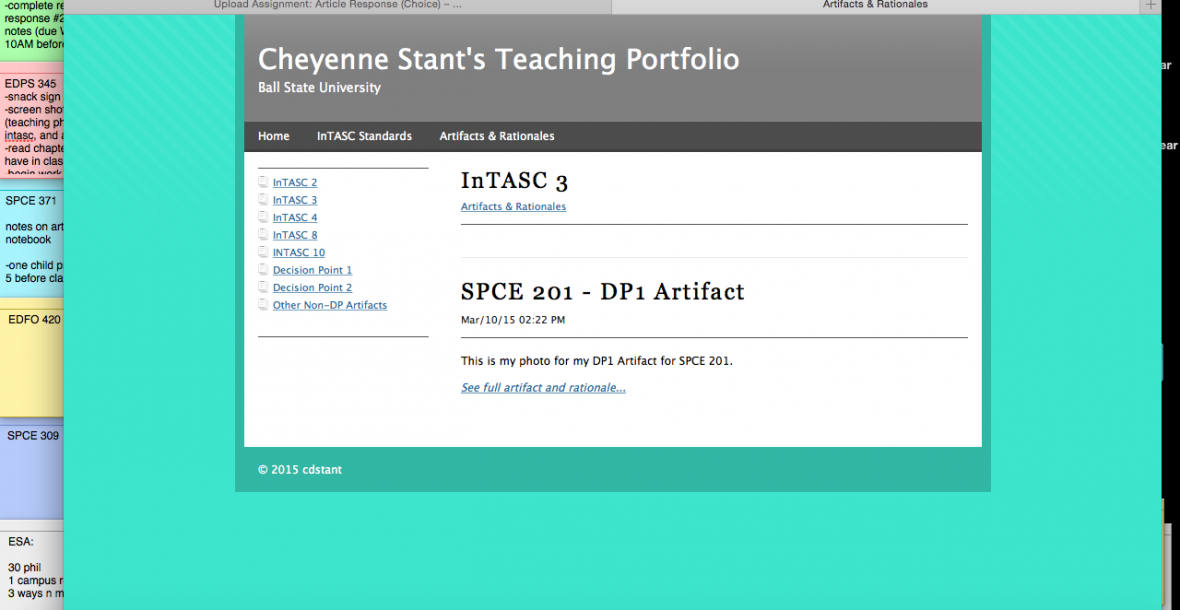Click the SPCE 201 - DP1 Artifact heading
Screen dimensions: 1180x610
(602, 292)
